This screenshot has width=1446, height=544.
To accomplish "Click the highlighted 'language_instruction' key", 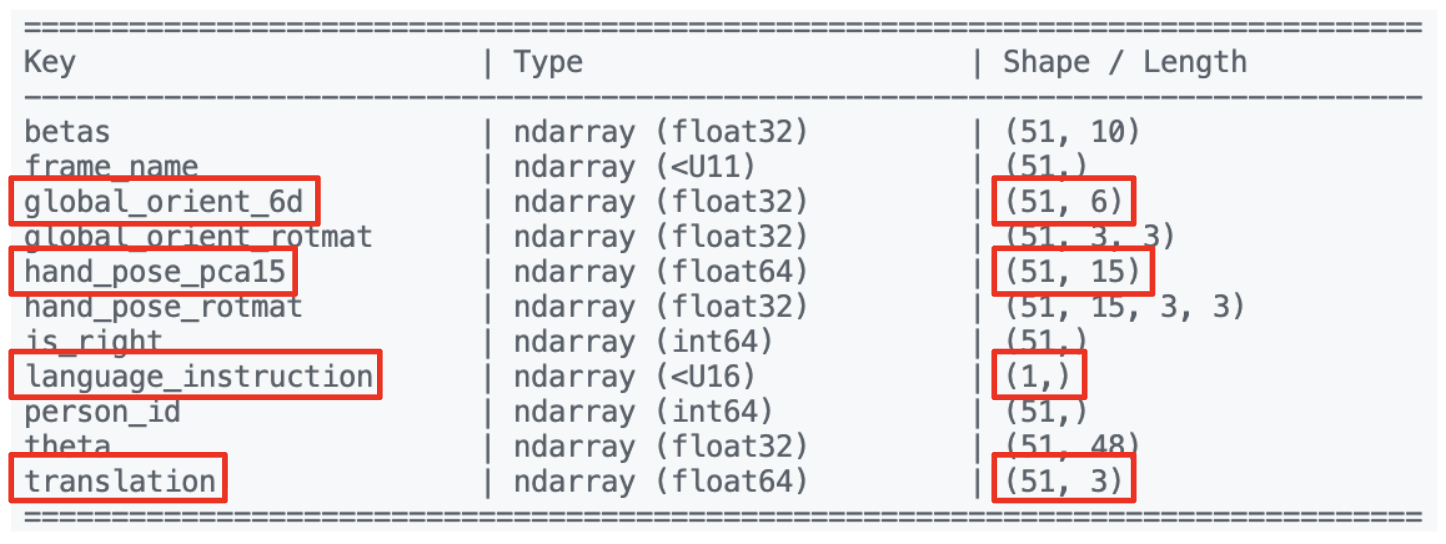I will click(x=197, y=375).
